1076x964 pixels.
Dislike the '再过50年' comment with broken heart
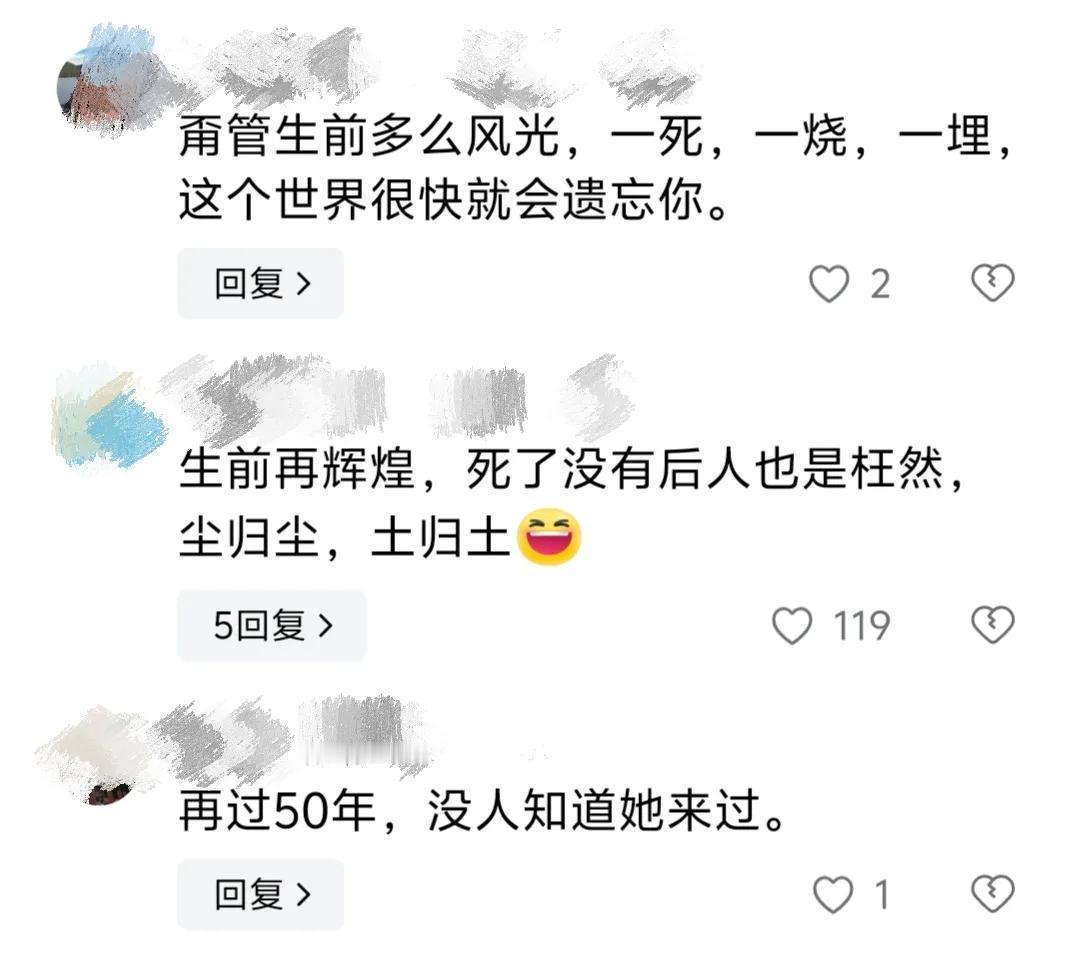point(992,894)
